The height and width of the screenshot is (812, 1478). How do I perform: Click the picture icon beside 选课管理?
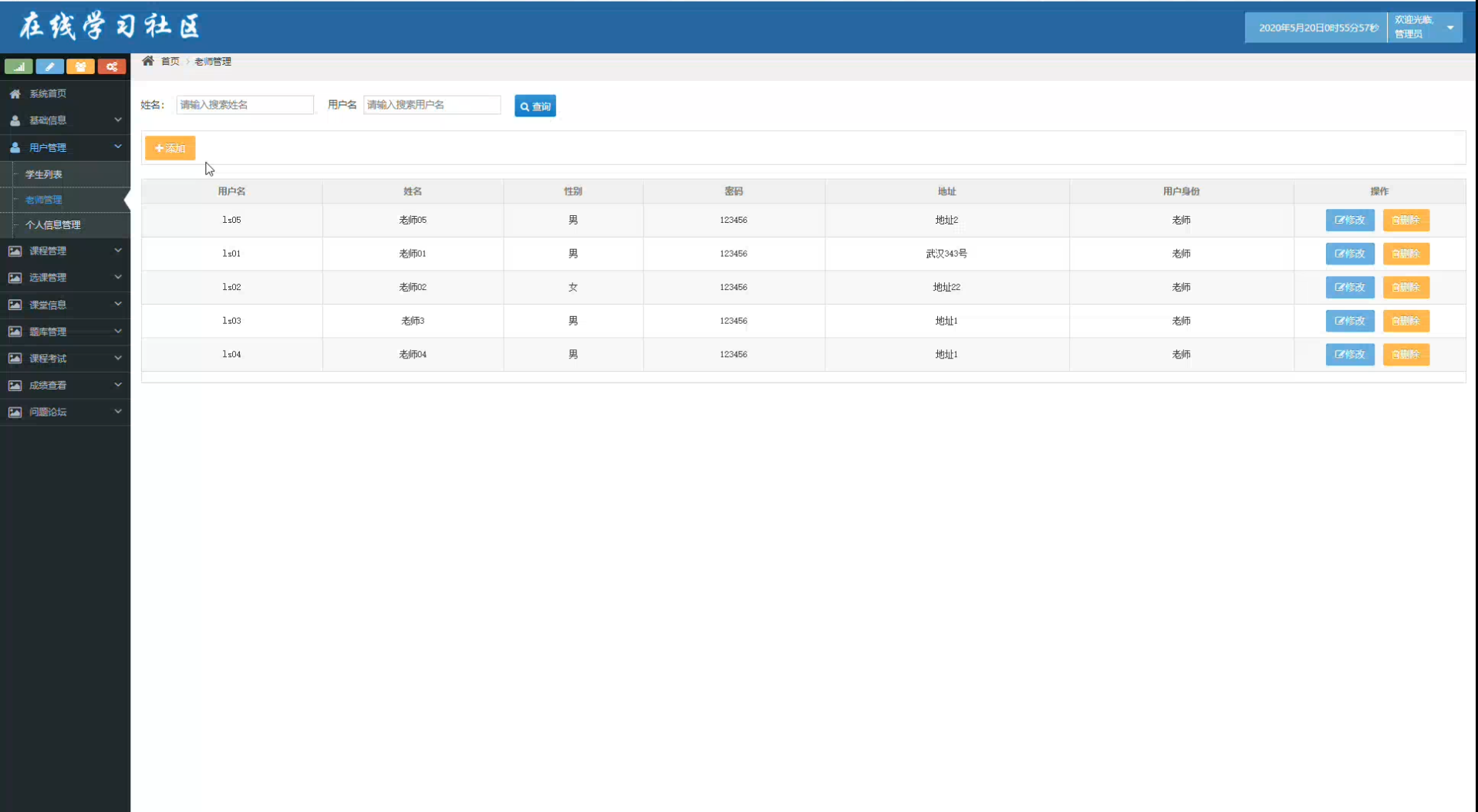pos(15,278)
